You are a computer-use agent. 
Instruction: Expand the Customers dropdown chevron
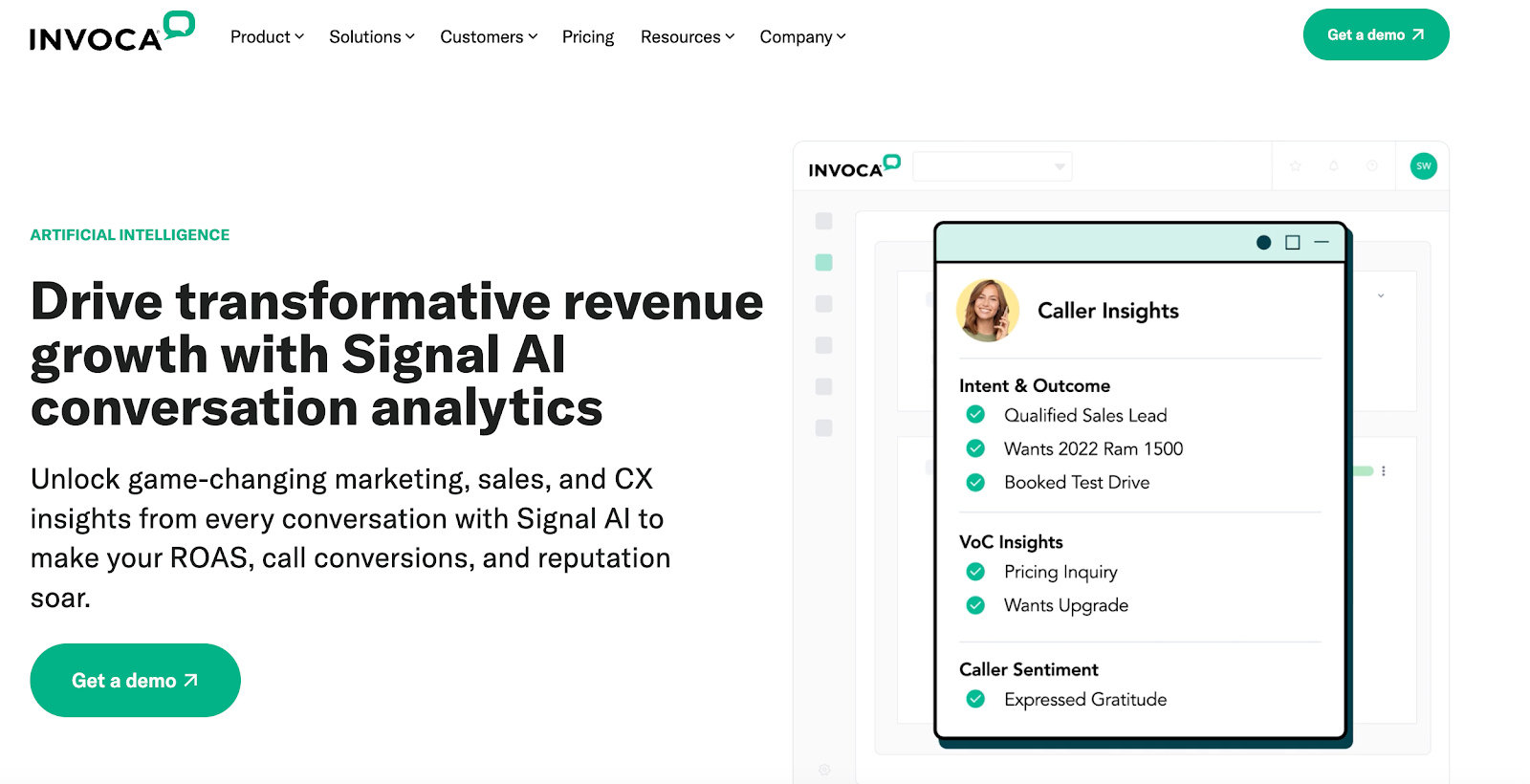[x=533, y=36]
